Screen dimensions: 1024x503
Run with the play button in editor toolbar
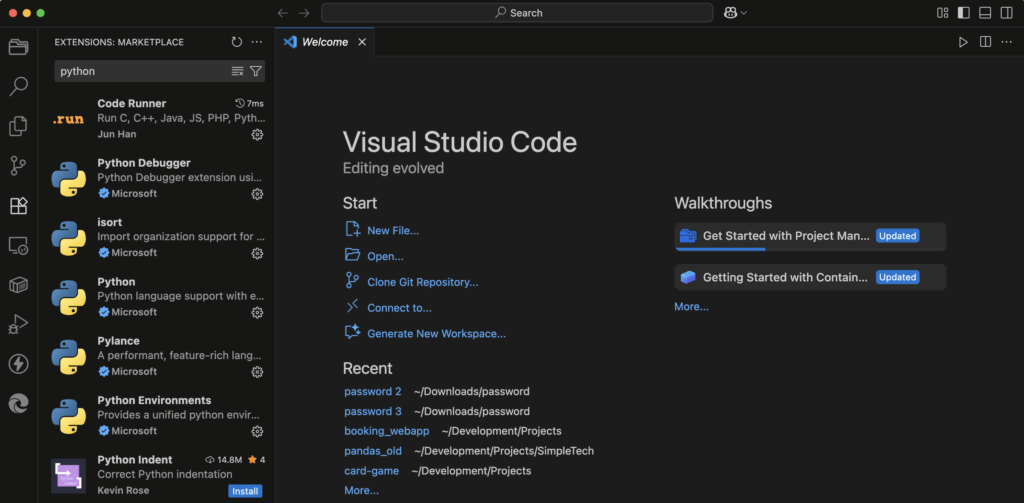963,42
